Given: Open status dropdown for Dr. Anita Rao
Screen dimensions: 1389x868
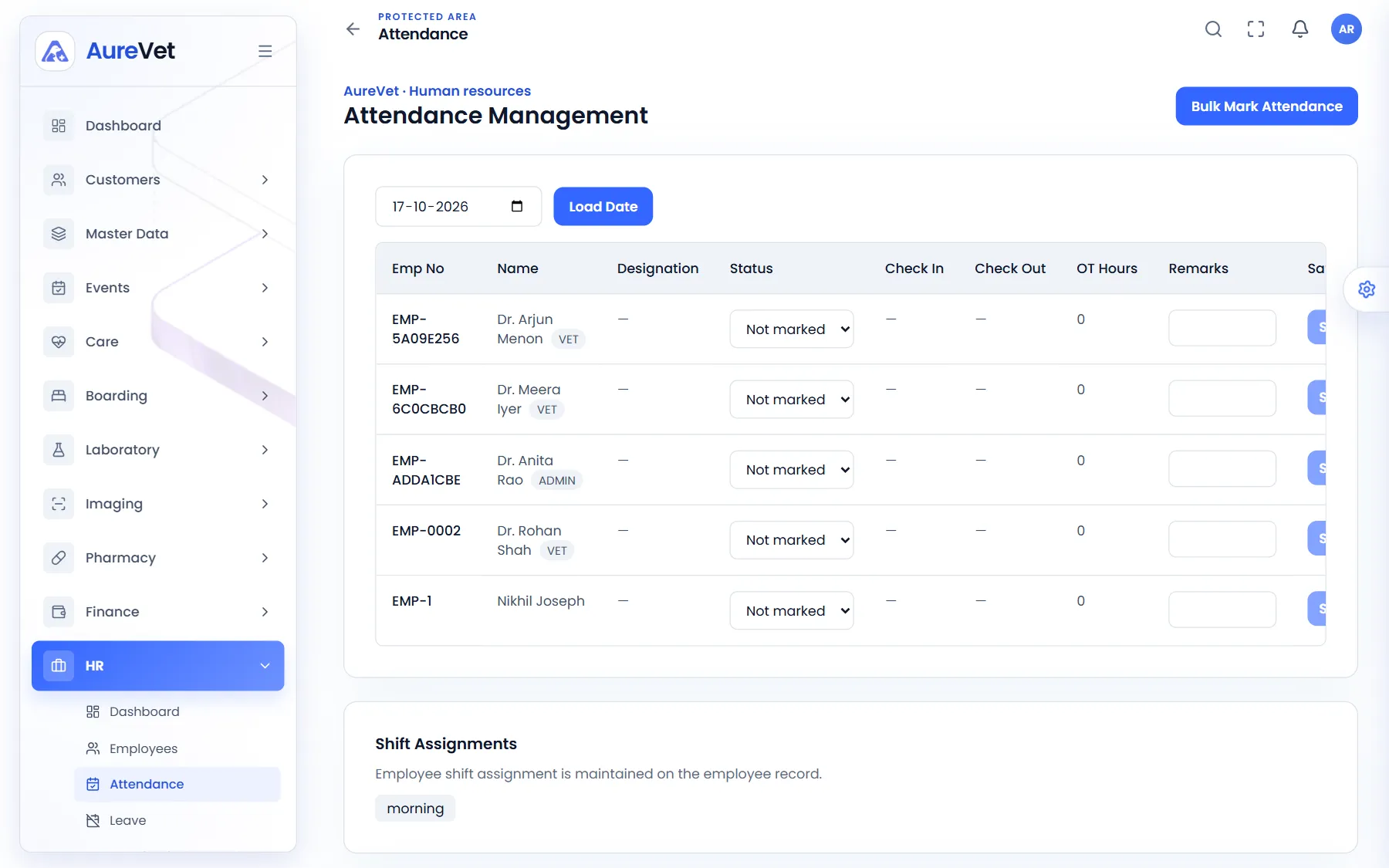Looking at the screenshot, I should pyautogui.click(x=792, y=470).
